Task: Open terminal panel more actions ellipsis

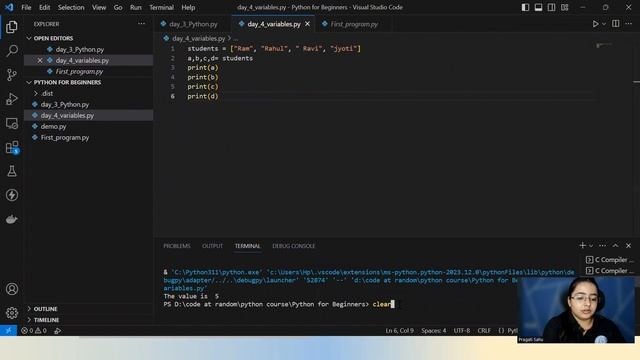Action: point(602,245)
